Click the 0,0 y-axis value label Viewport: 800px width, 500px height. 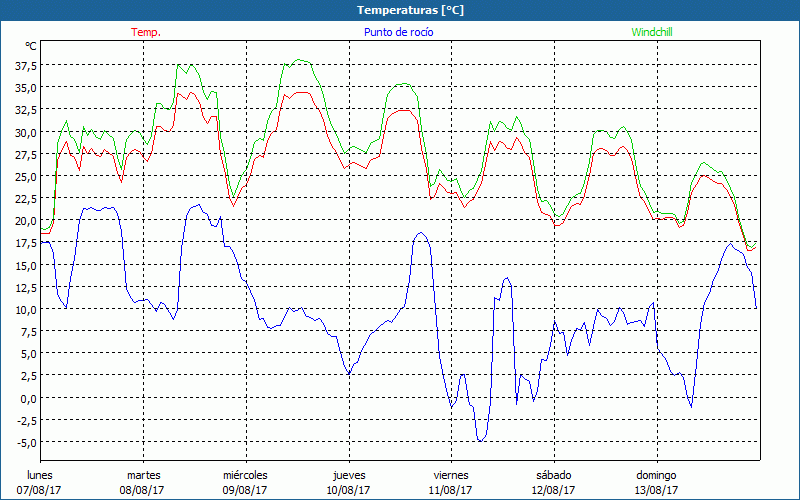pos(28,398)
